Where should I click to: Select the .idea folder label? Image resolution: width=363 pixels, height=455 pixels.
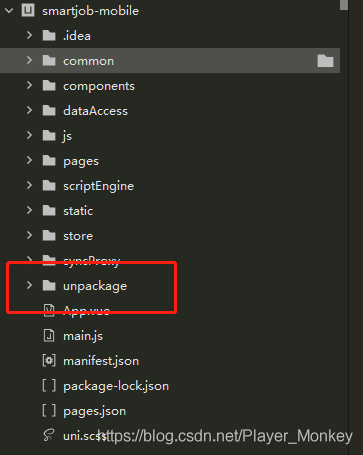click(x=77, y=36)
